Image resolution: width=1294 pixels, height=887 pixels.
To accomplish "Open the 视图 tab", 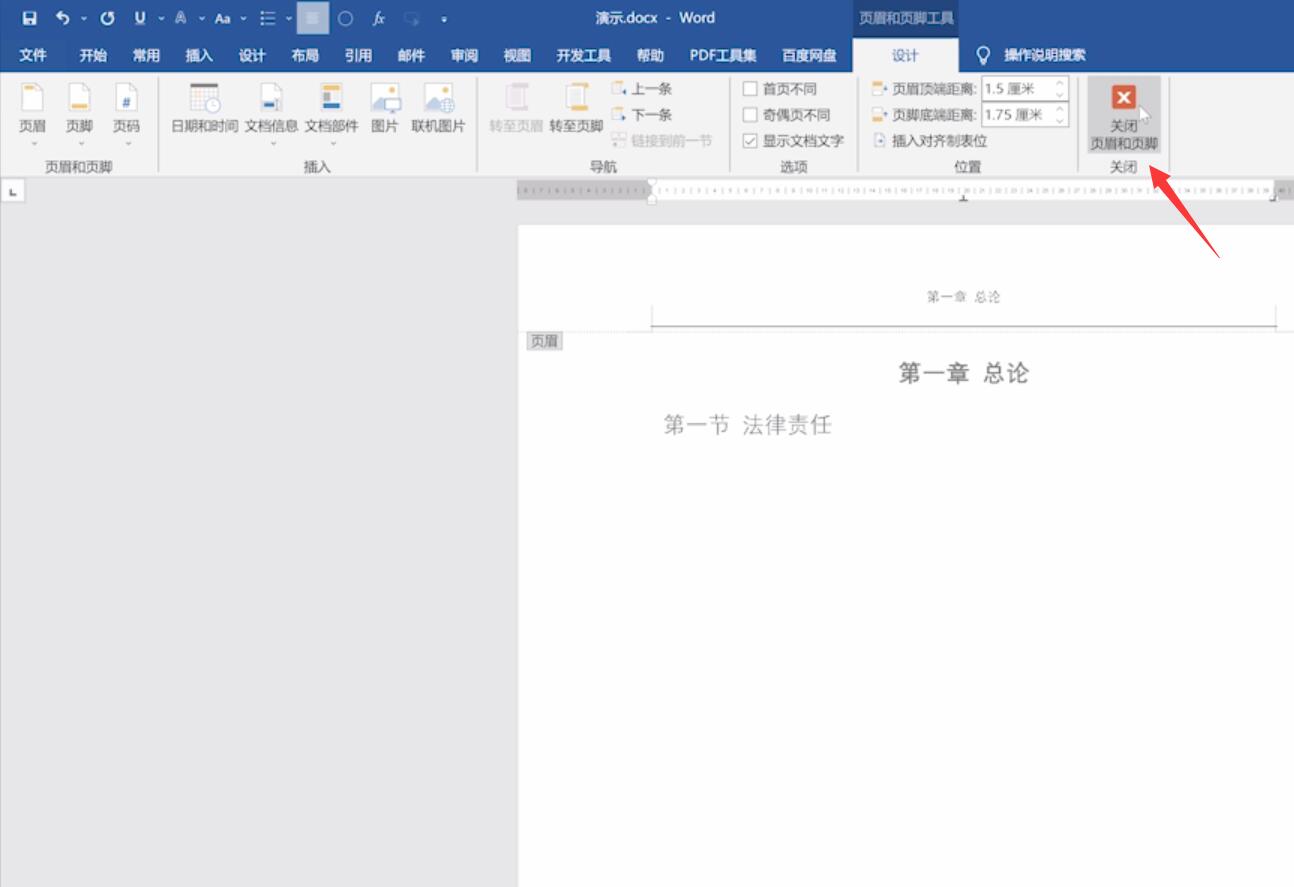I will click(517, 55).
